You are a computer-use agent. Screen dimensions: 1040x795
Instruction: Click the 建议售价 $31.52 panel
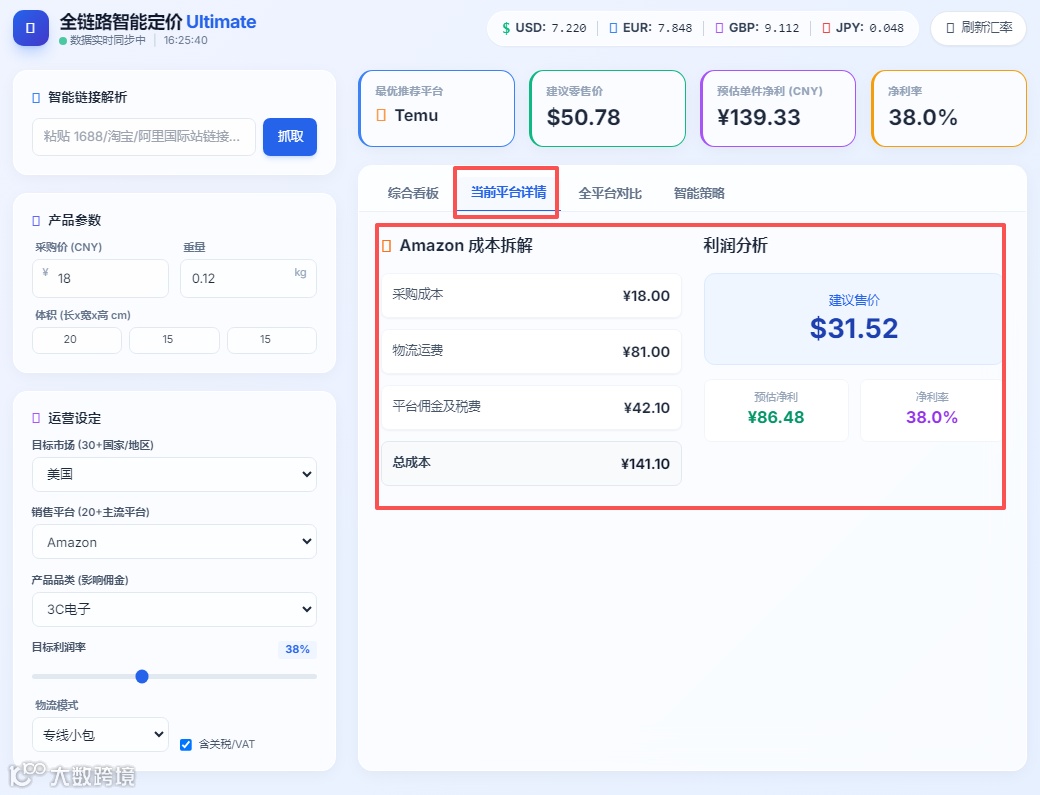click(x=853, y=319)
